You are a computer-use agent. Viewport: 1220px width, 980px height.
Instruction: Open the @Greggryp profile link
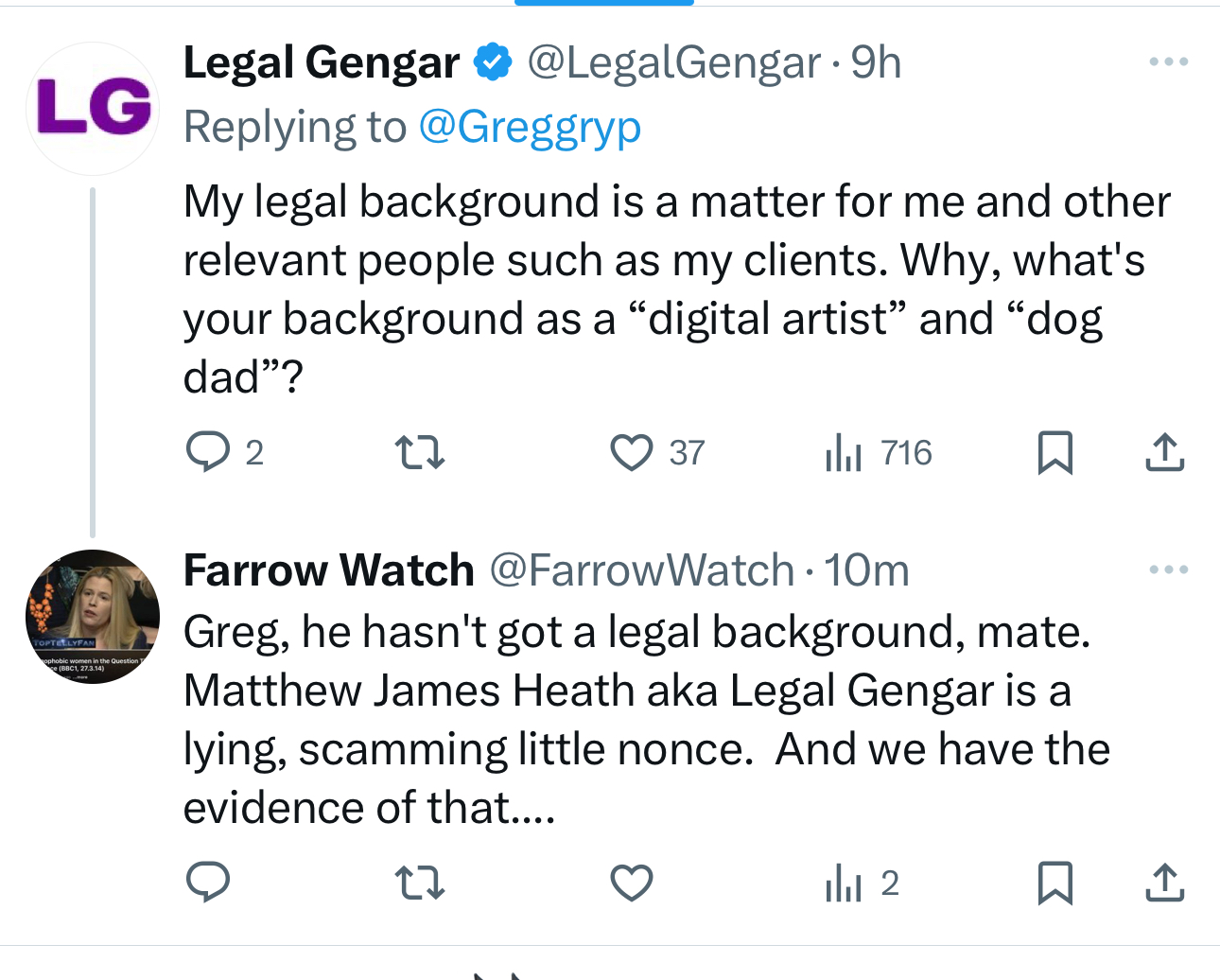(x=530, y=127)
